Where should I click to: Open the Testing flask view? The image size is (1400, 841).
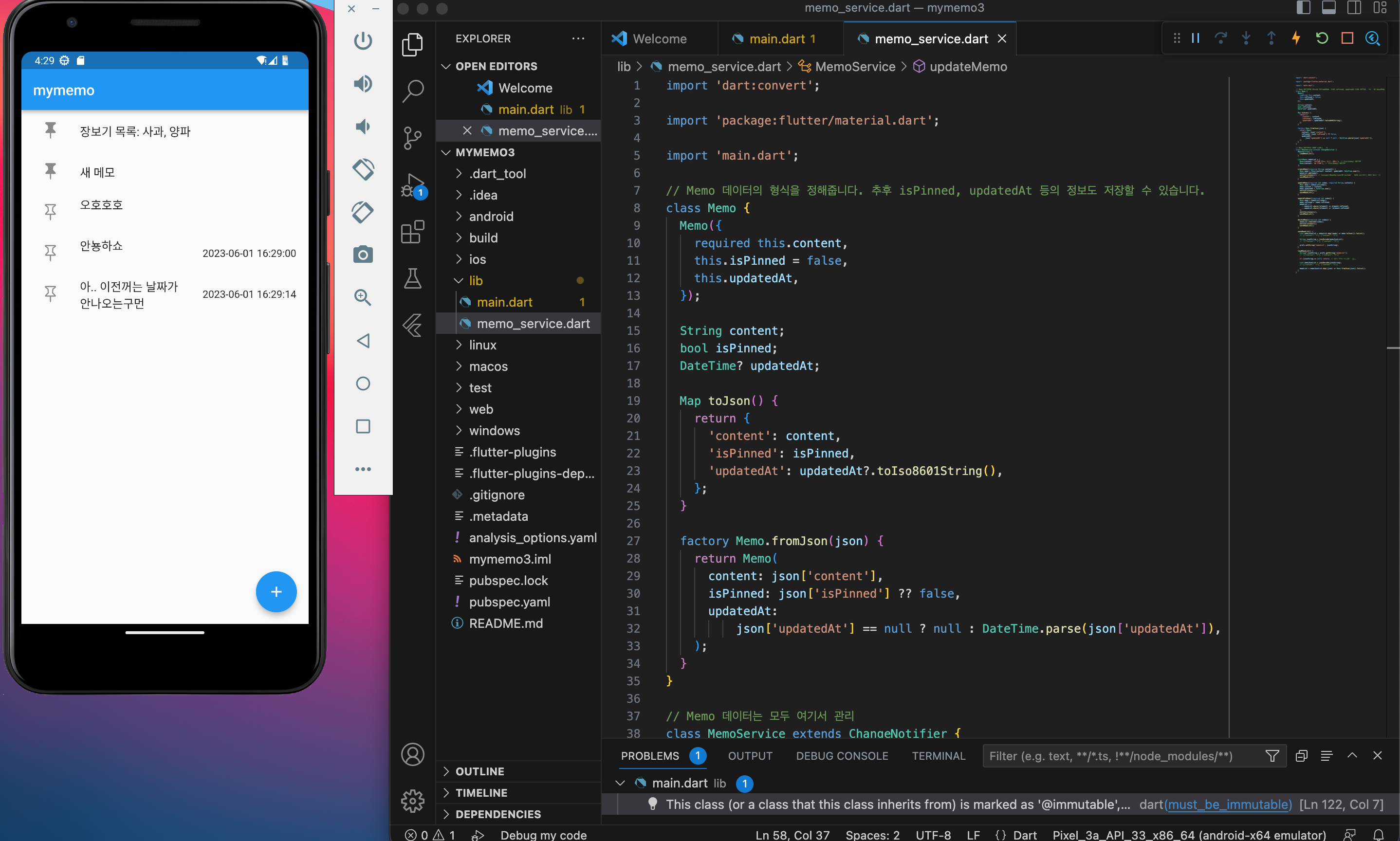[x=413, y=278]
